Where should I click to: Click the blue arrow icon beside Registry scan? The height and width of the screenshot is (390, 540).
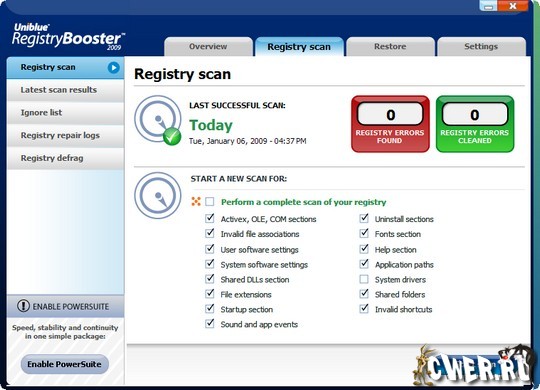point(113,68)
